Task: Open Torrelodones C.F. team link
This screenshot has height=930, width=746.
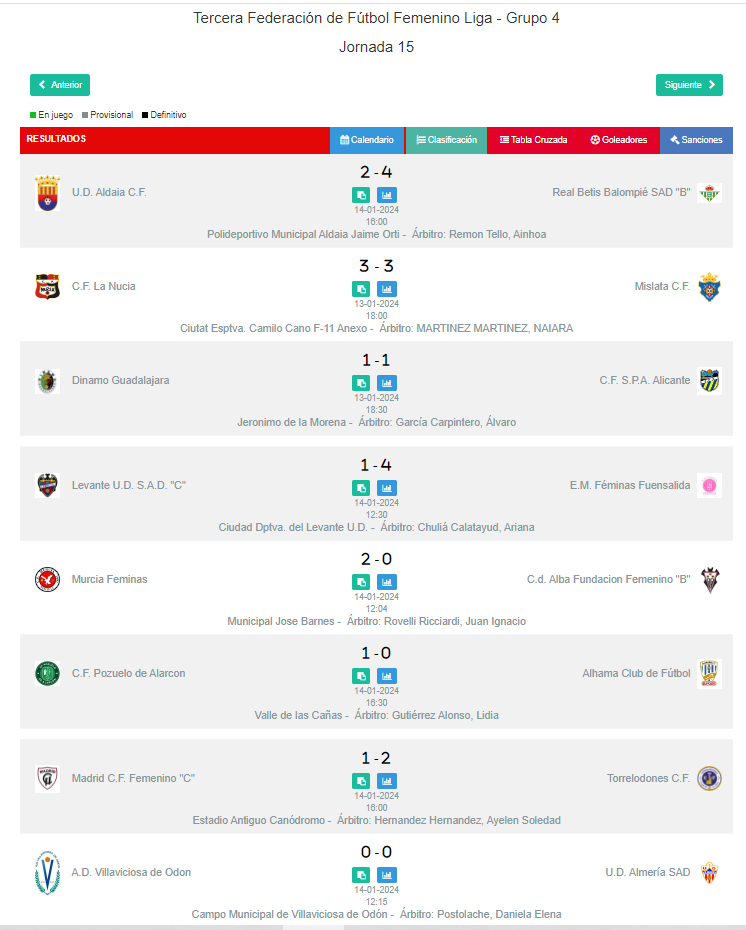Action: (648, 778)
